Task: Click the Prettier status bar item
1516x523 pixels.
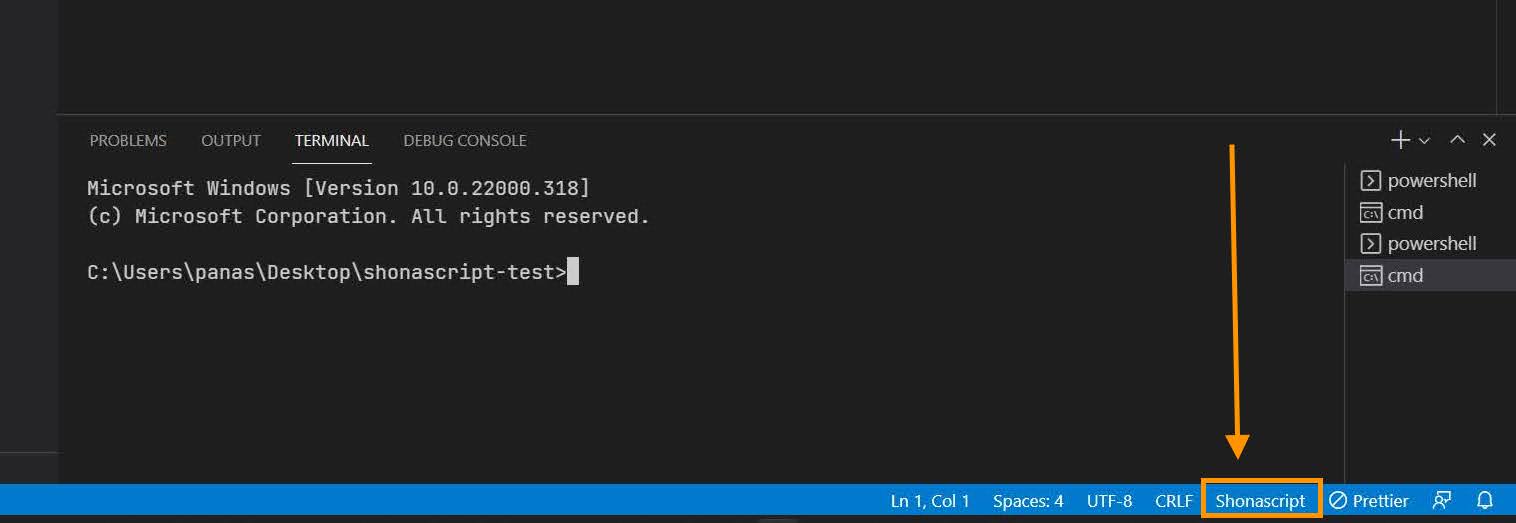Action: pyautogui.click(x=1368, y=501)
